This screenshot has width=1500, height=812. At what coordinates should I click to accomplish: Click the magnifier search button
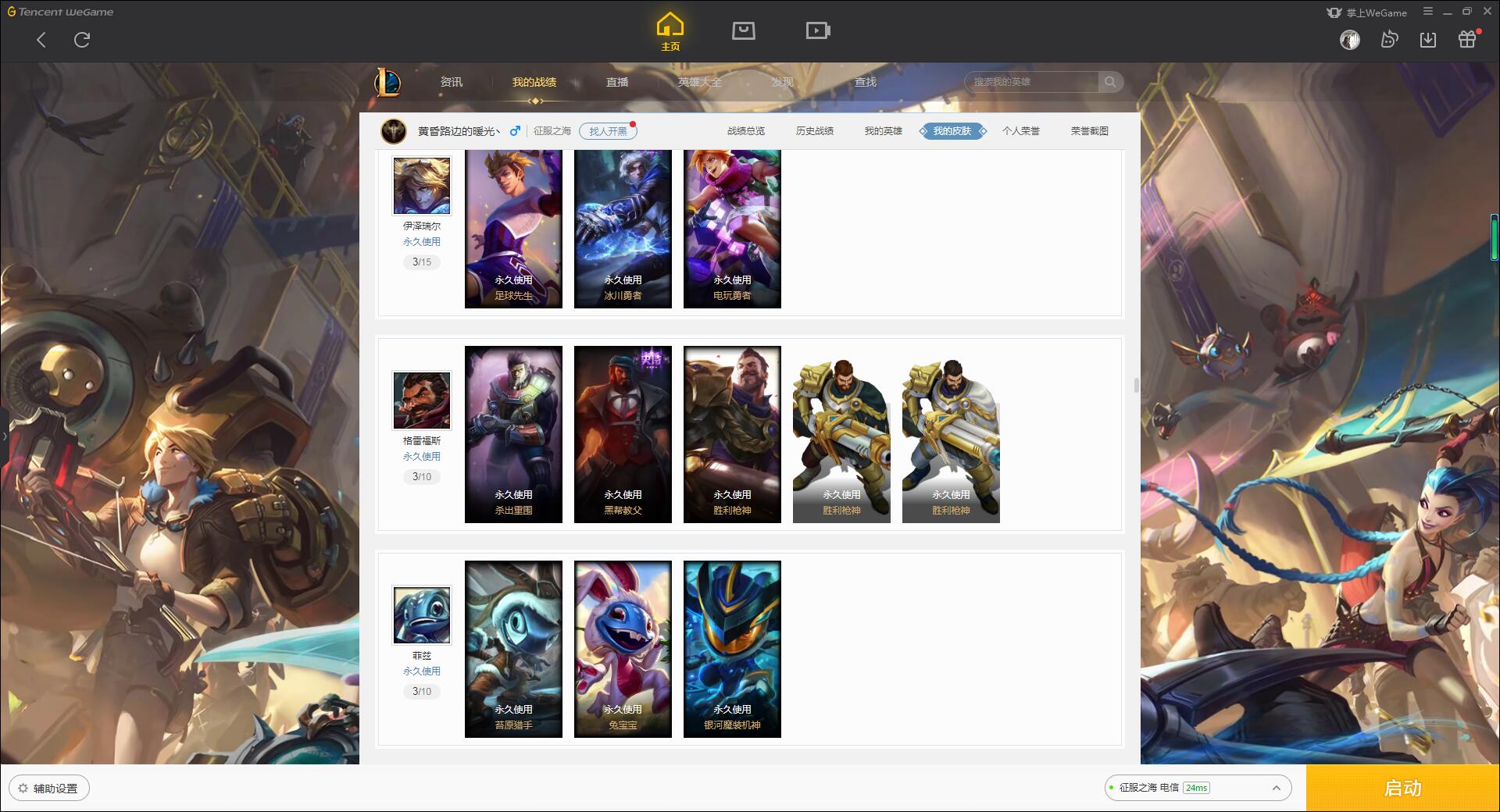[x=1110, y=82]
